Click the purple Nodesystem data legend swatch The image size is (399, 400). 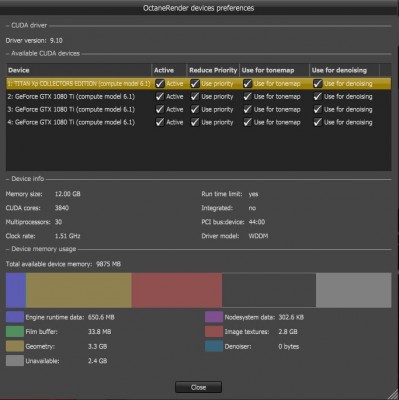coord(214,317)
